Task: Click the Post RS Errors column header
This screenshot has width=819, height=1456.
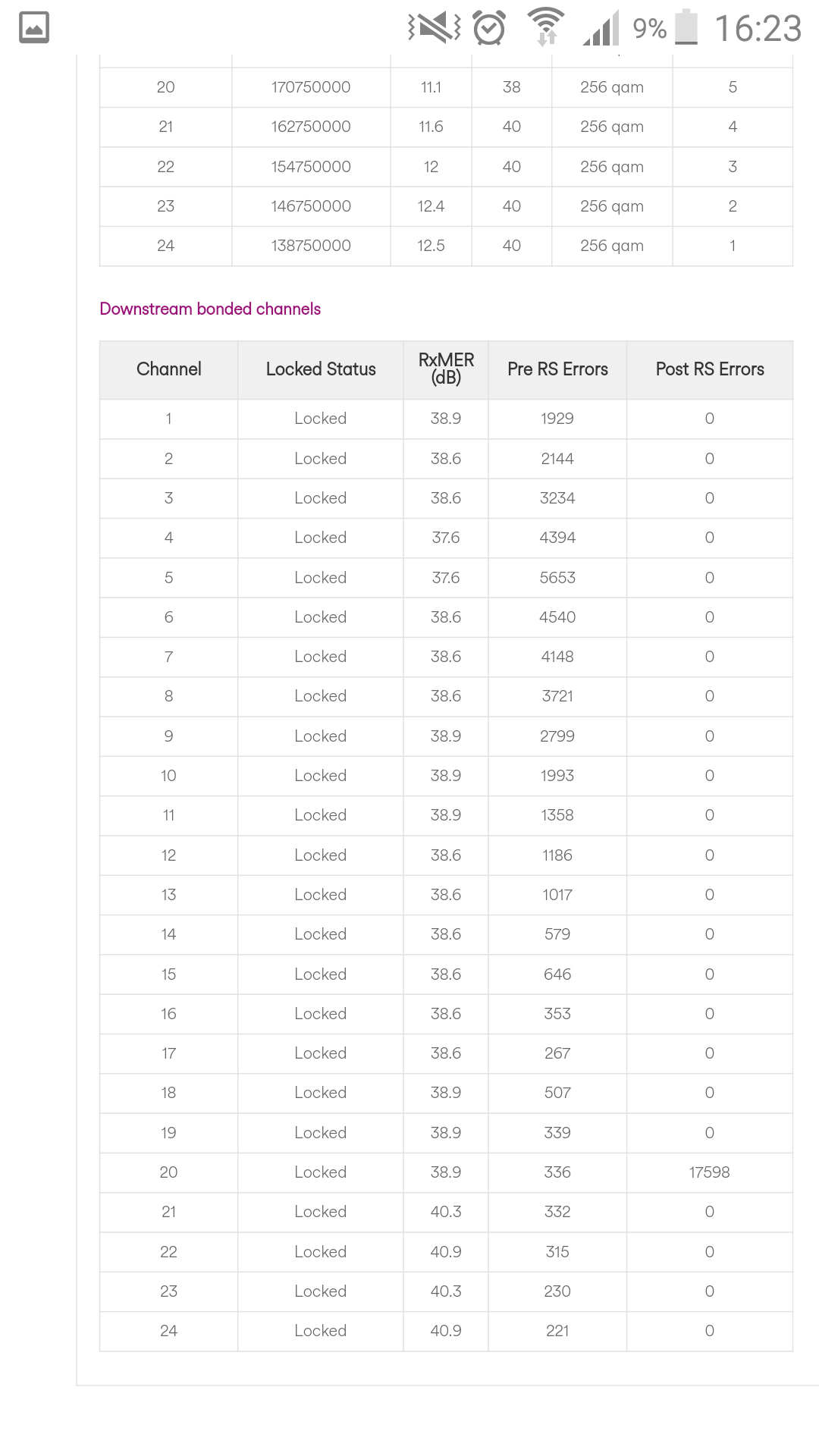Action: [x=710, y=369]
